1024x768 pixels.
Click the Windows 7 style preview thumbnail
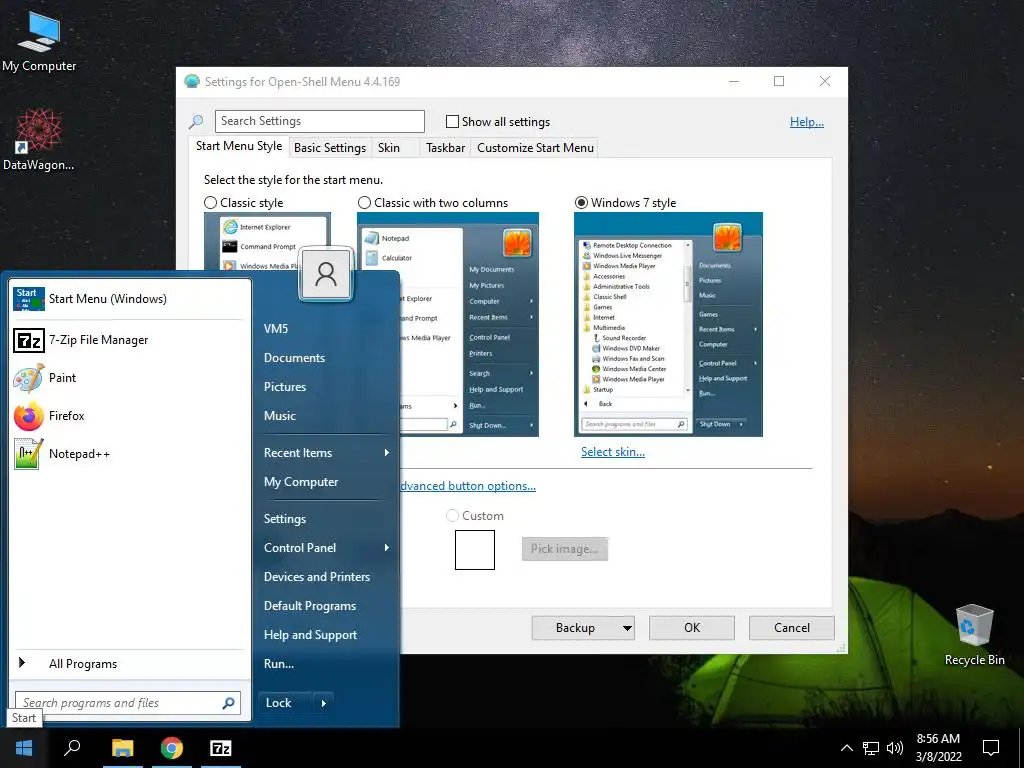668,325
